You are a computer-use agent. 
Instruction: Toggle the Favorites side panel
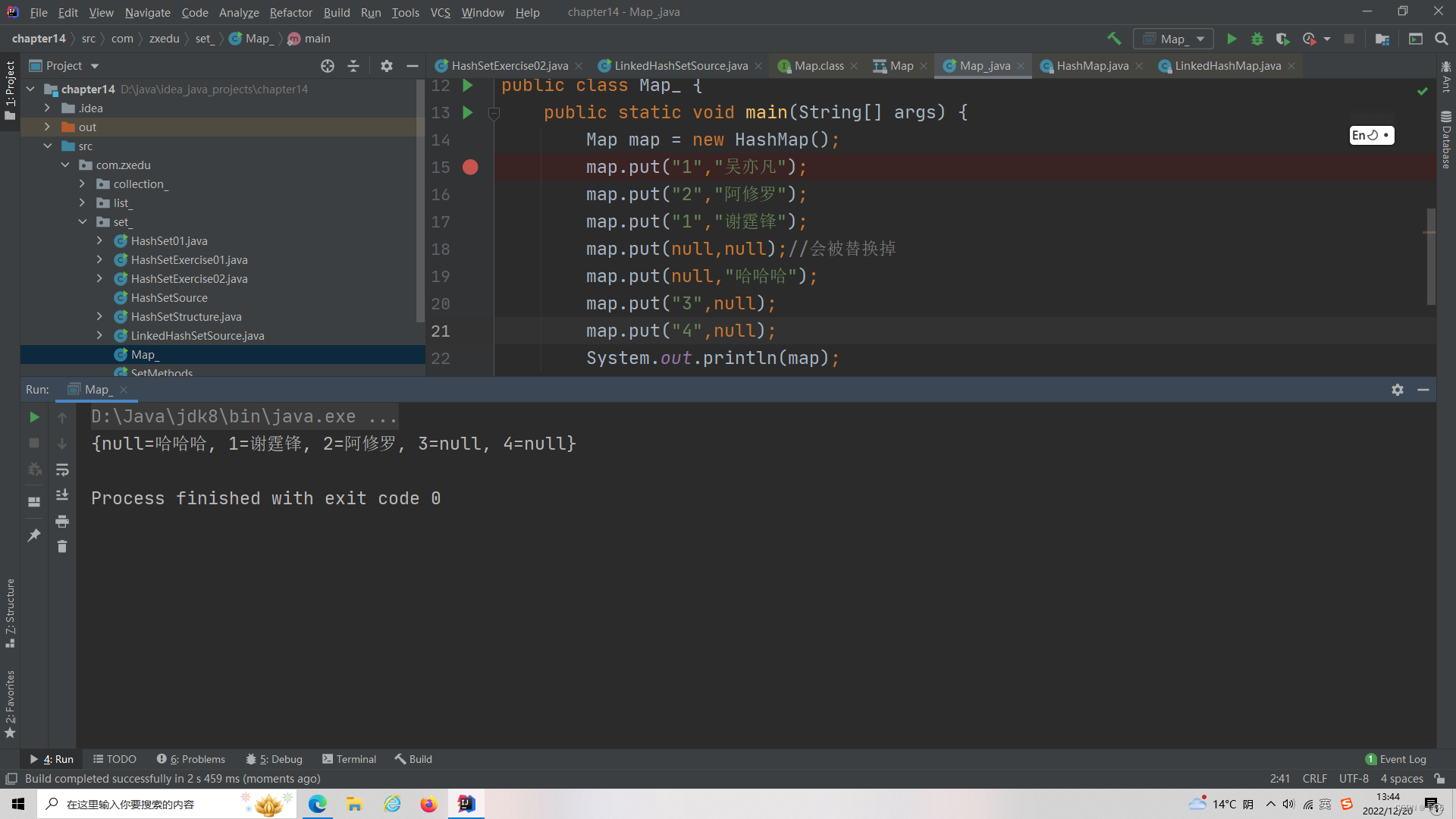click(x=10, y=704)
